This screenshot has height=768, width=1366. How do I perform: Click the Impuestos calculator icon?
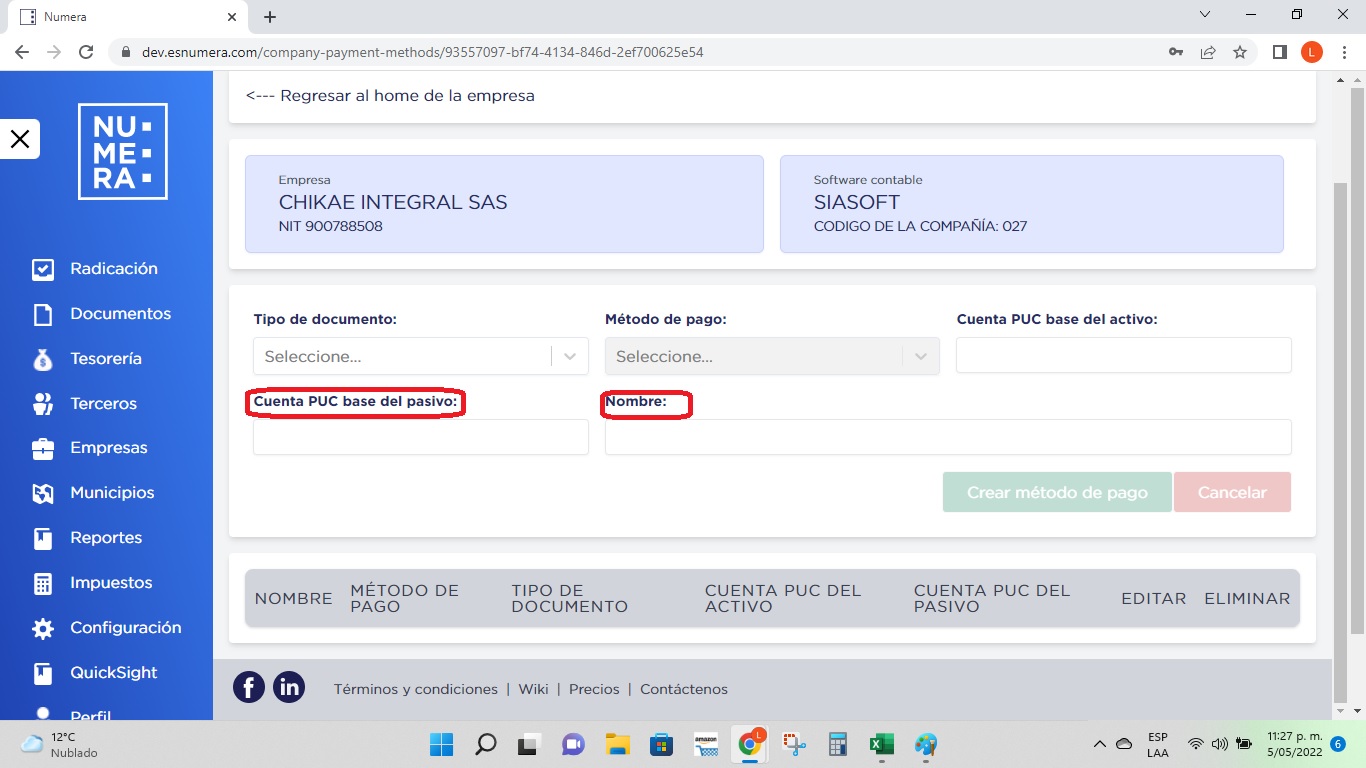[43, 583]
